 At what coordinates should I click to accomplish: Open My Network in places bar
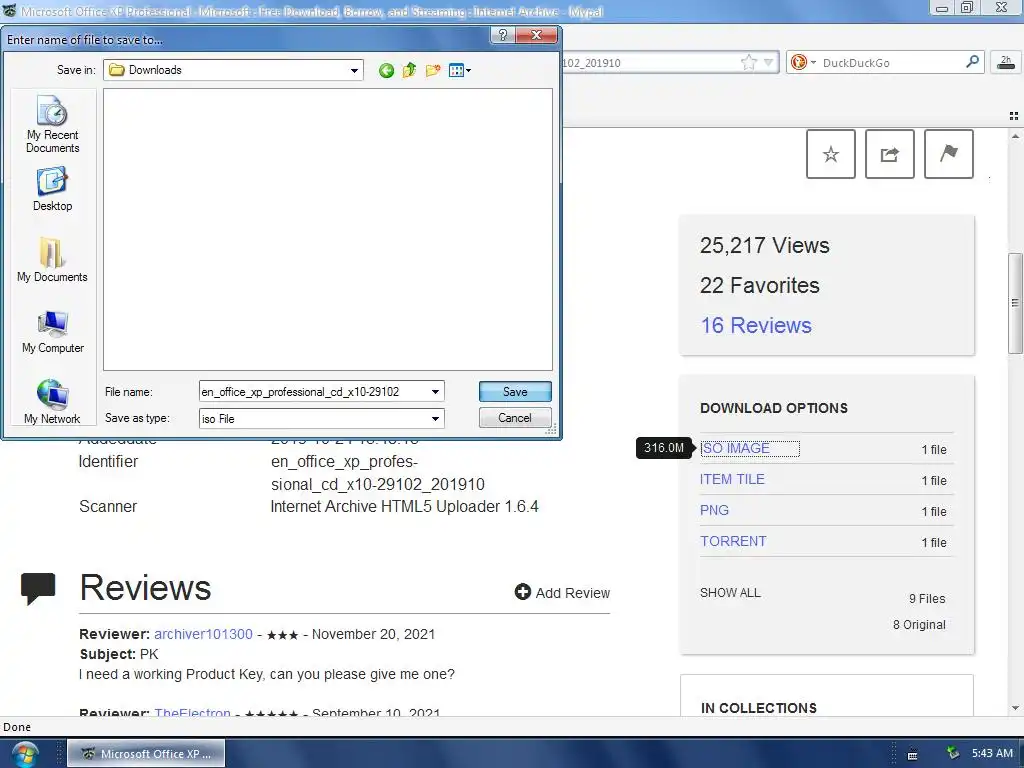pyautogui.click(x=52, y=402)
